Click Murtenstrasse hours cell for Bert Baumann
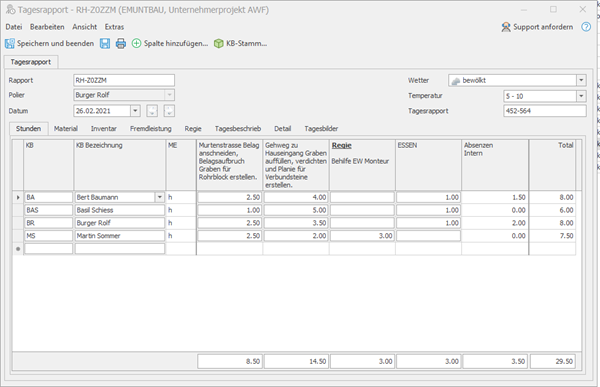The image size is (600, 387). [x=229, y=198]
